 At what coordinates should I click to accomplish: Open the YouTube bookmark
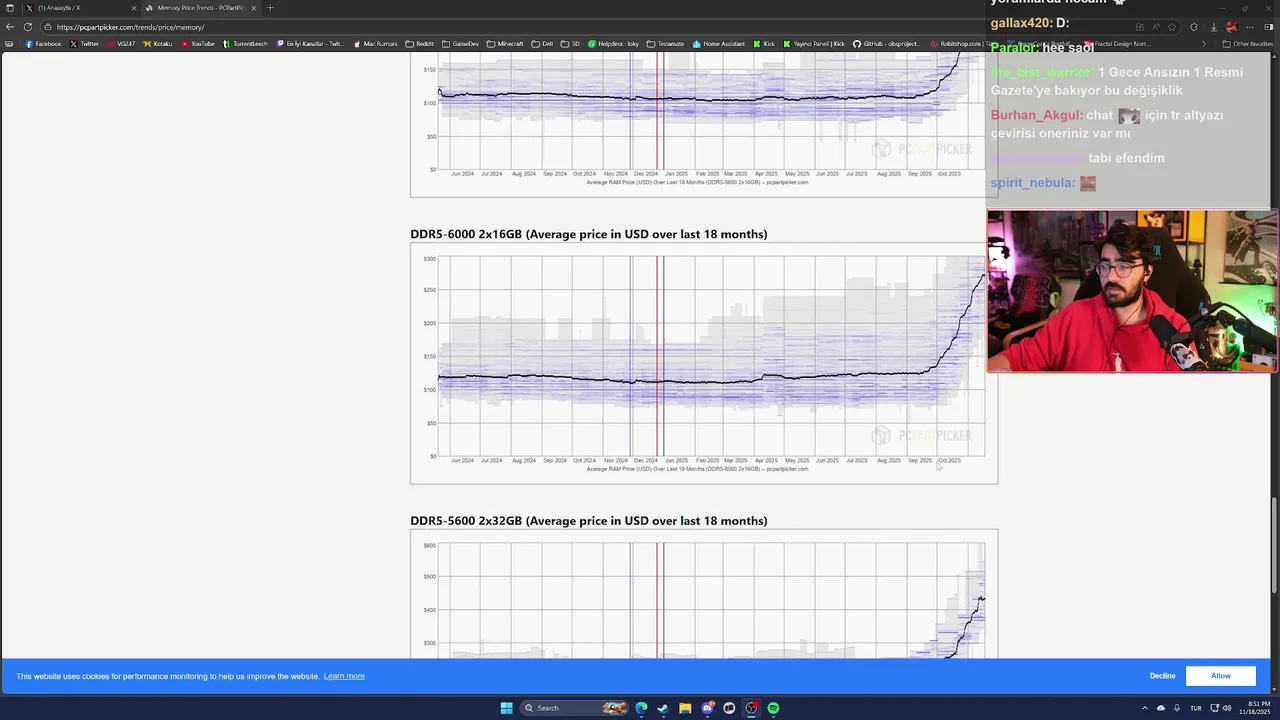tap(198, 44)
